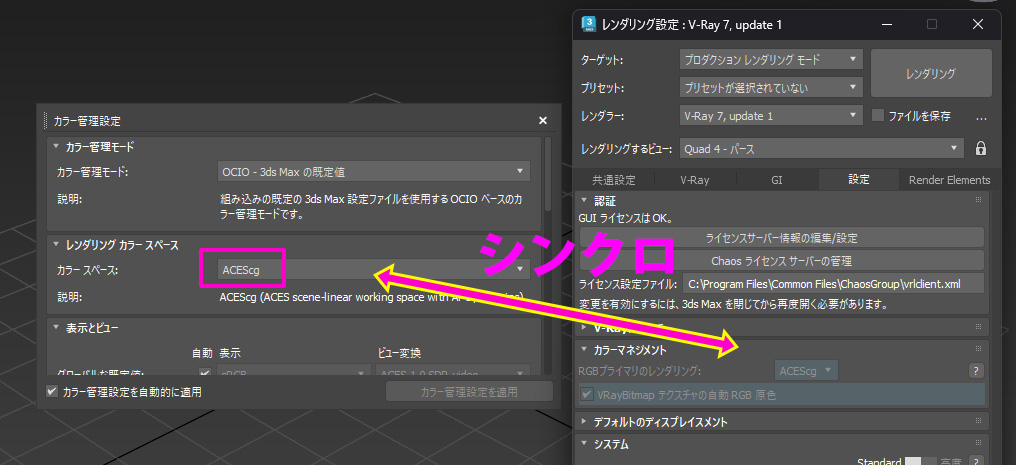
Task: Open the RGBプライマリのレンダリング ACEScg dropdown
Action: (806, 371)
